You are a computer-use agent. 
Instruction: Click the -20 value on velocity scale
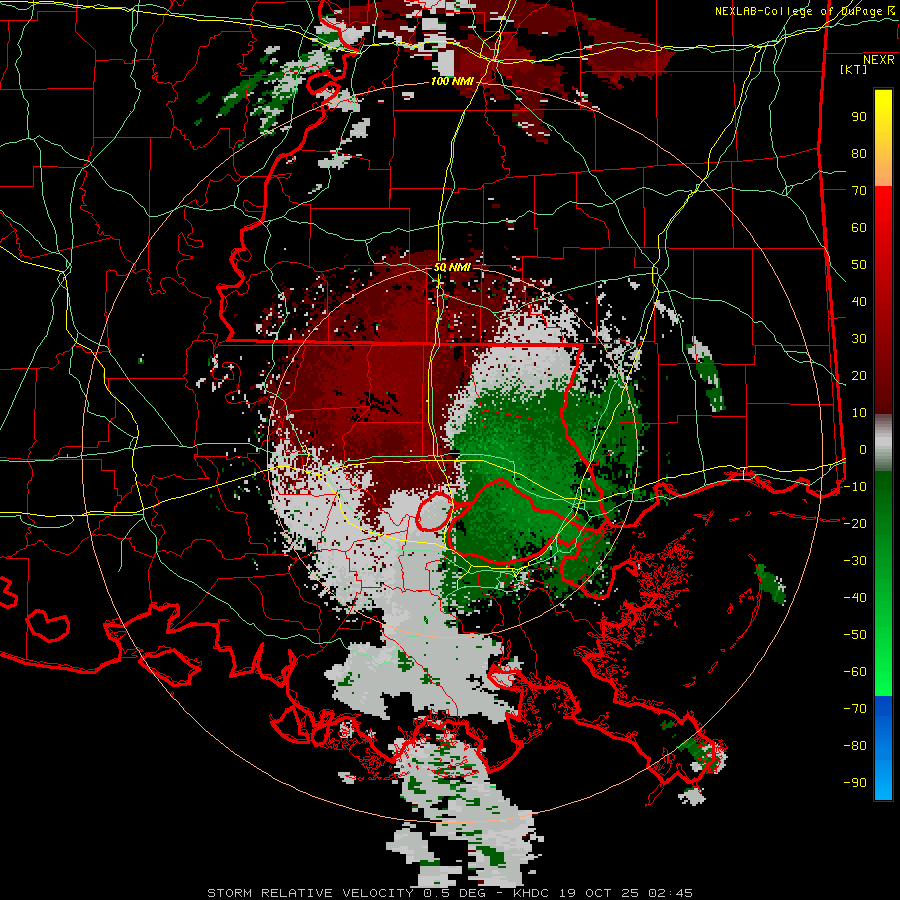point(855,524)
